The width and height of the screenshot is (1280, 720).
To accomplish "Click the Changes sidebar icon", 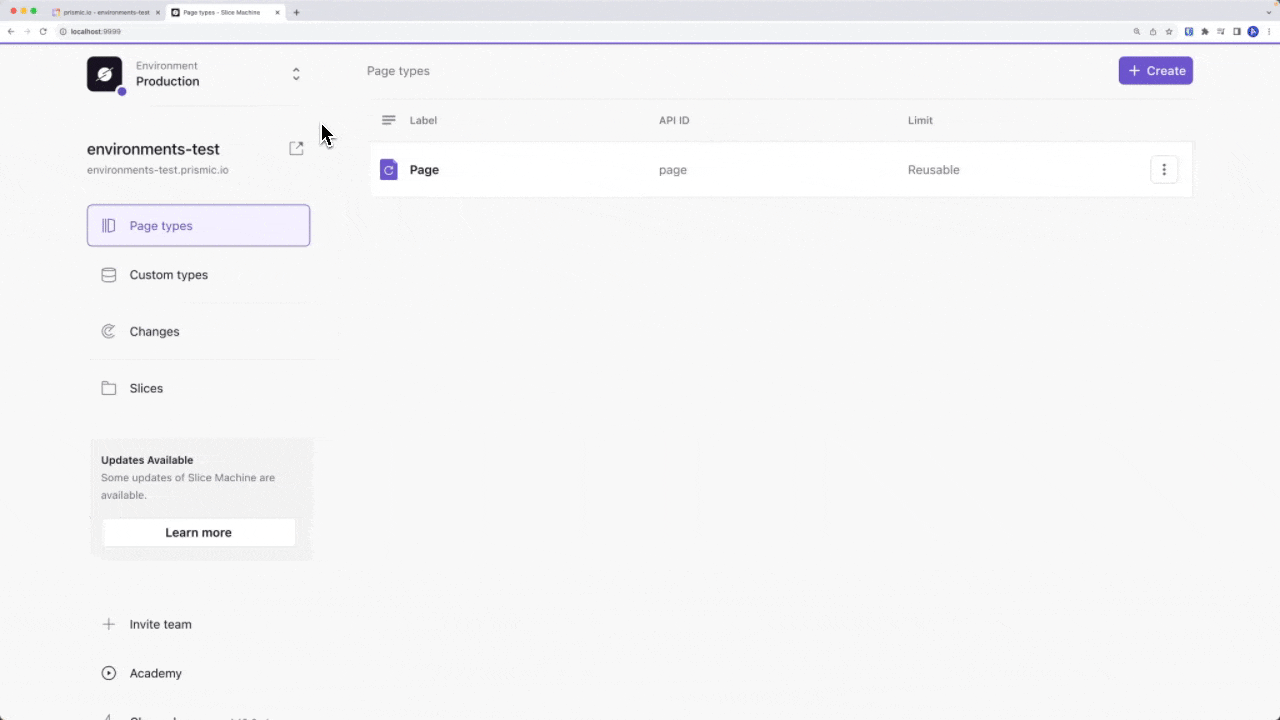I will (x=109, y=332).
